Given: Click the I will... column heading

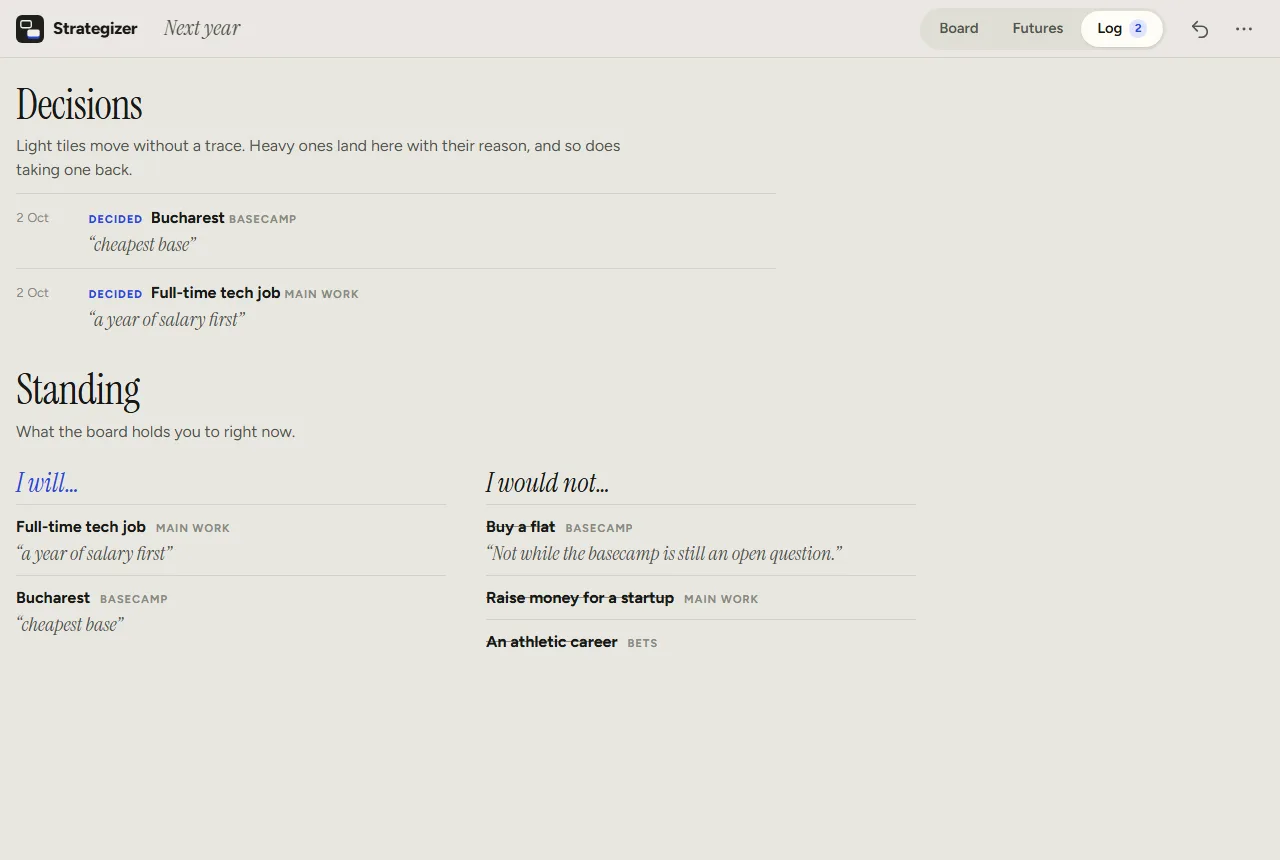Looking at the screenshot, I should coord(47,483).
